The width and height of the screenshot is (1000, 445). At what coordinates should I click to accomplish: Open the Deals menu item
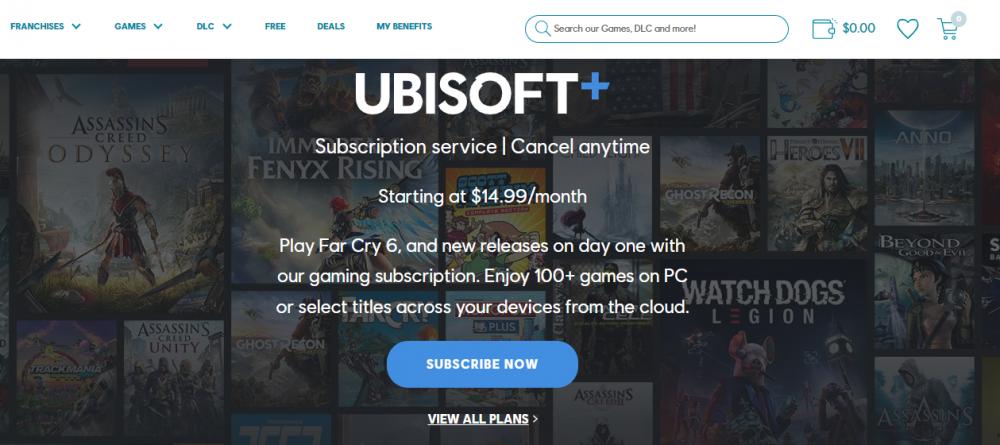(331, 26)
